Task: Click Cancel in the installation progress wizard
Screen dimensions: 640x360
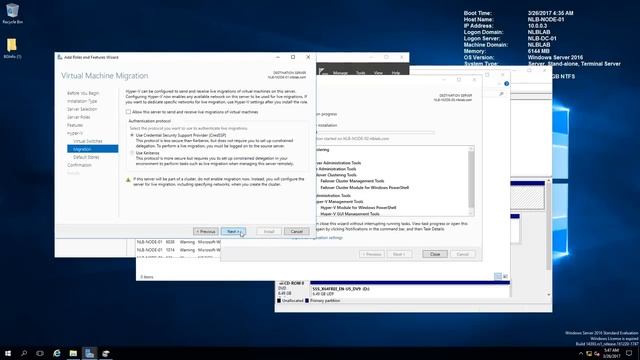Action: [x=462, y=254]
